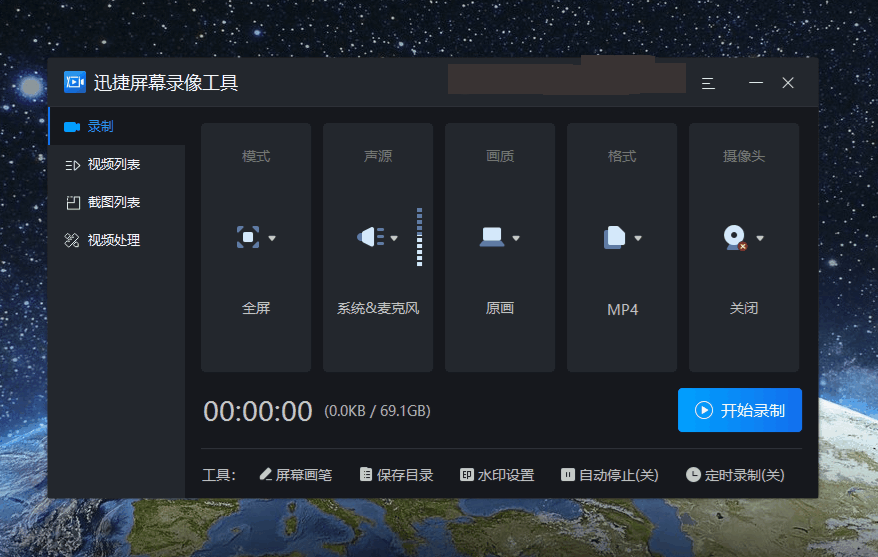Minimize the recorder window
Viewport: 878px width, 557px height.
(x=756, y=83)
